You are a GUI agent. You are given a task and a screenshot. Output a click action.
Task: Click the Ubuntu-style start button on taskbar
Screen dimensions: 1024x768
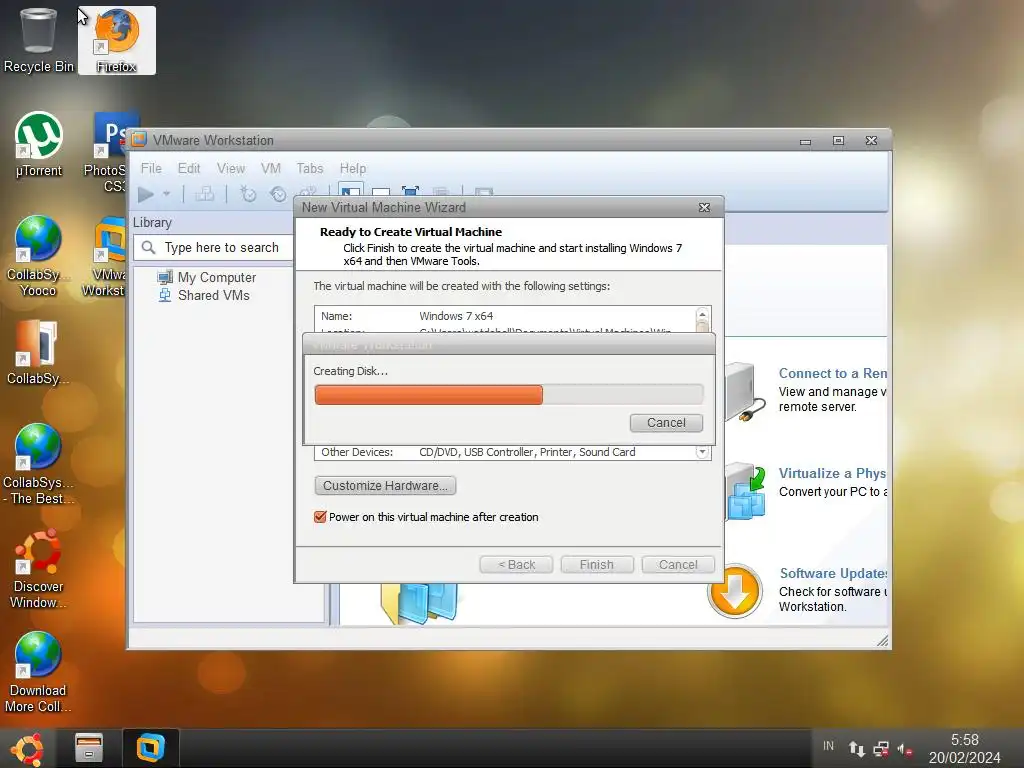click(x=27, y=748)
